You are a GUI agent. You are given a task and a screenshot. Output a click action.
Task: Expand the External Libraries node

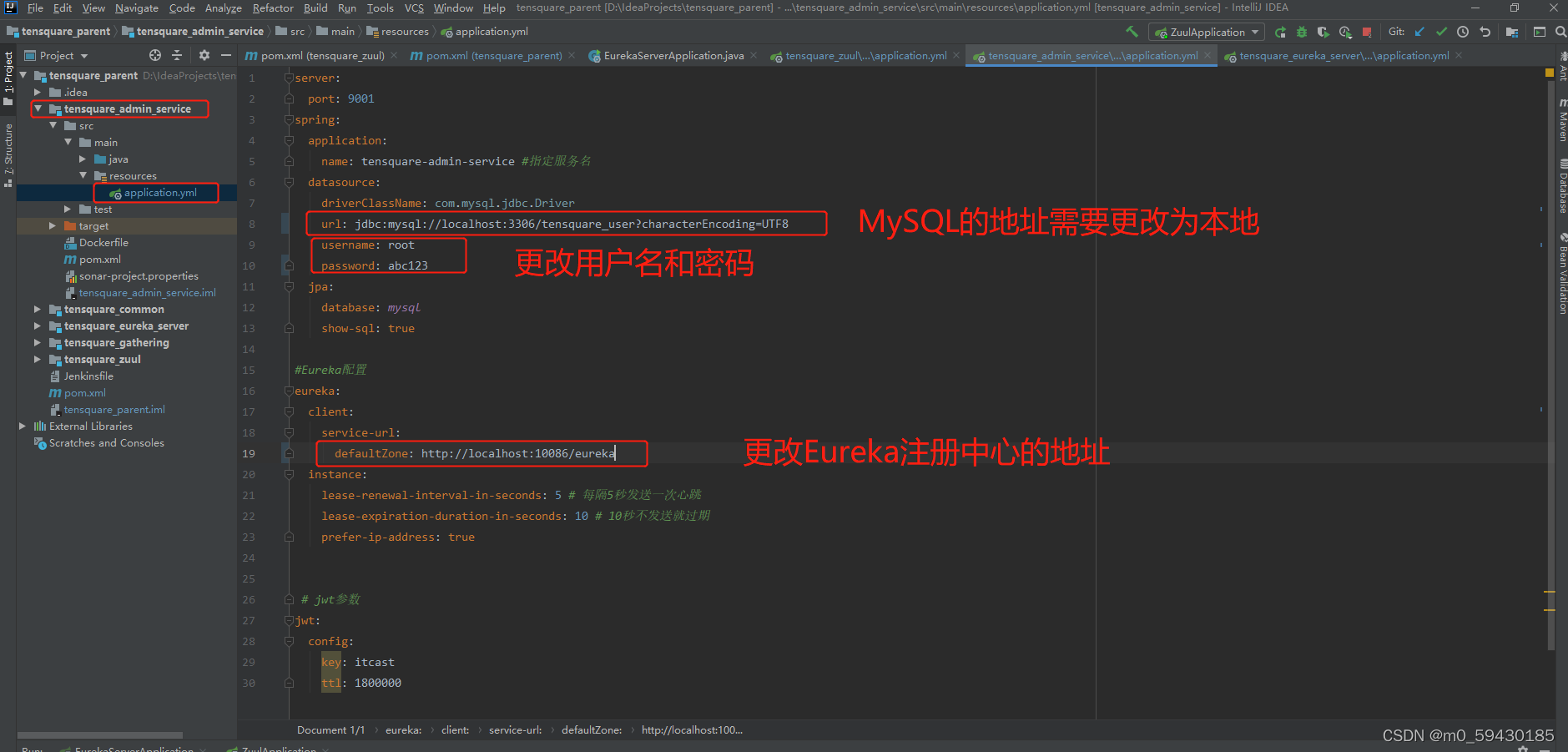23,426
